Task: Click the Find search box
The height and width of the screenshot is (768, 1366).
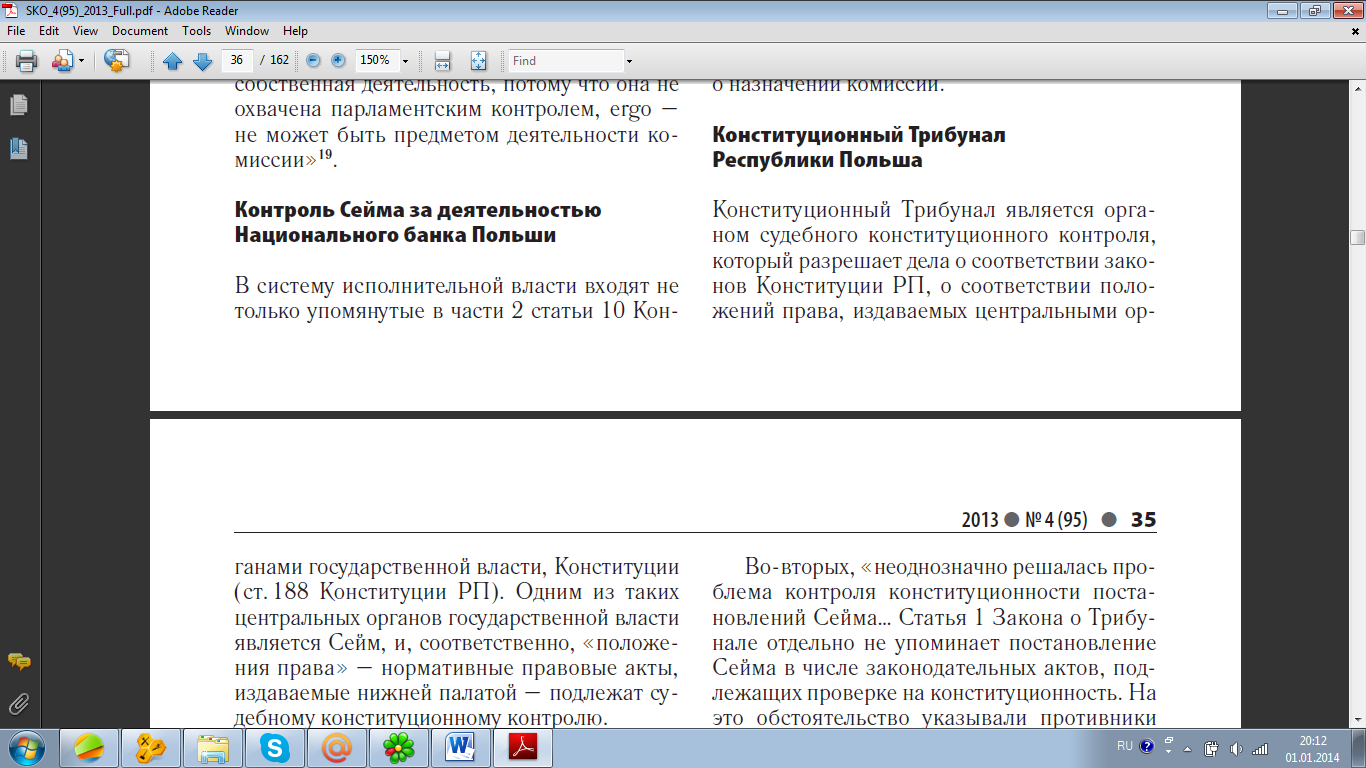Action: point(566,61)
